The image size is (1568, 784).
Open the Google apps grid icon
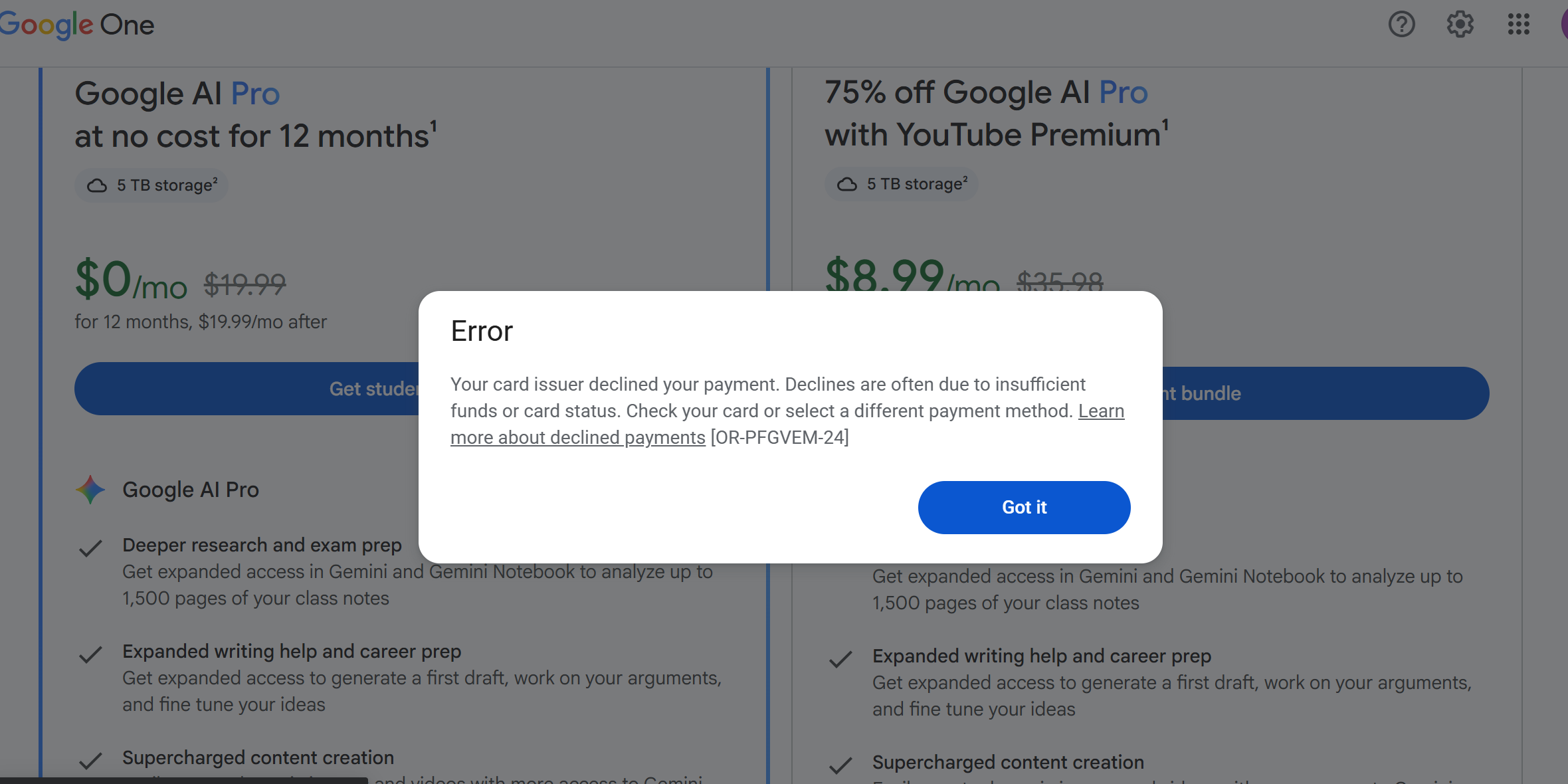tap(1518, 25)
